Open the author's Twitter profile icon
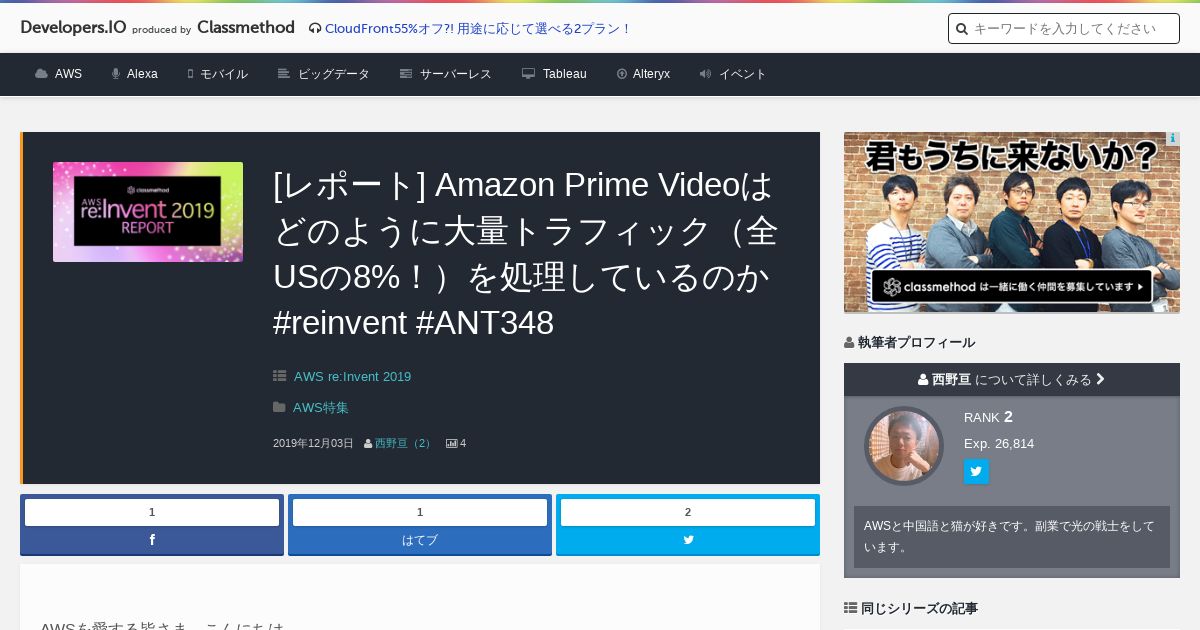This screenshot has width=1200, height=630. pos(976,472)
